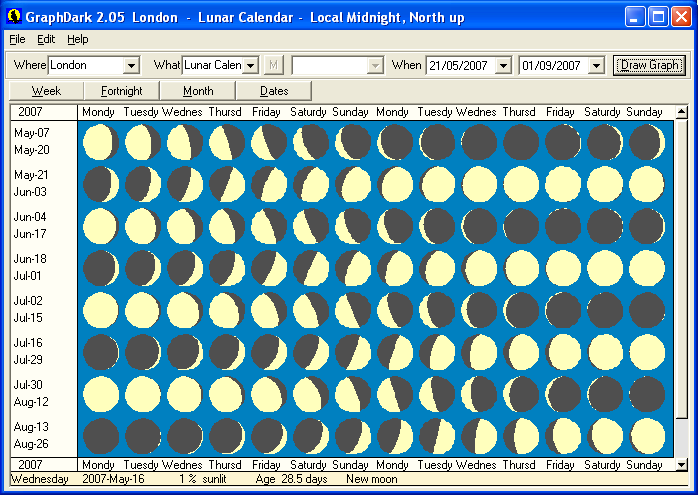Open the What graph type dropdown
This screenshot has width=698, height=495.
pos(250,66)
